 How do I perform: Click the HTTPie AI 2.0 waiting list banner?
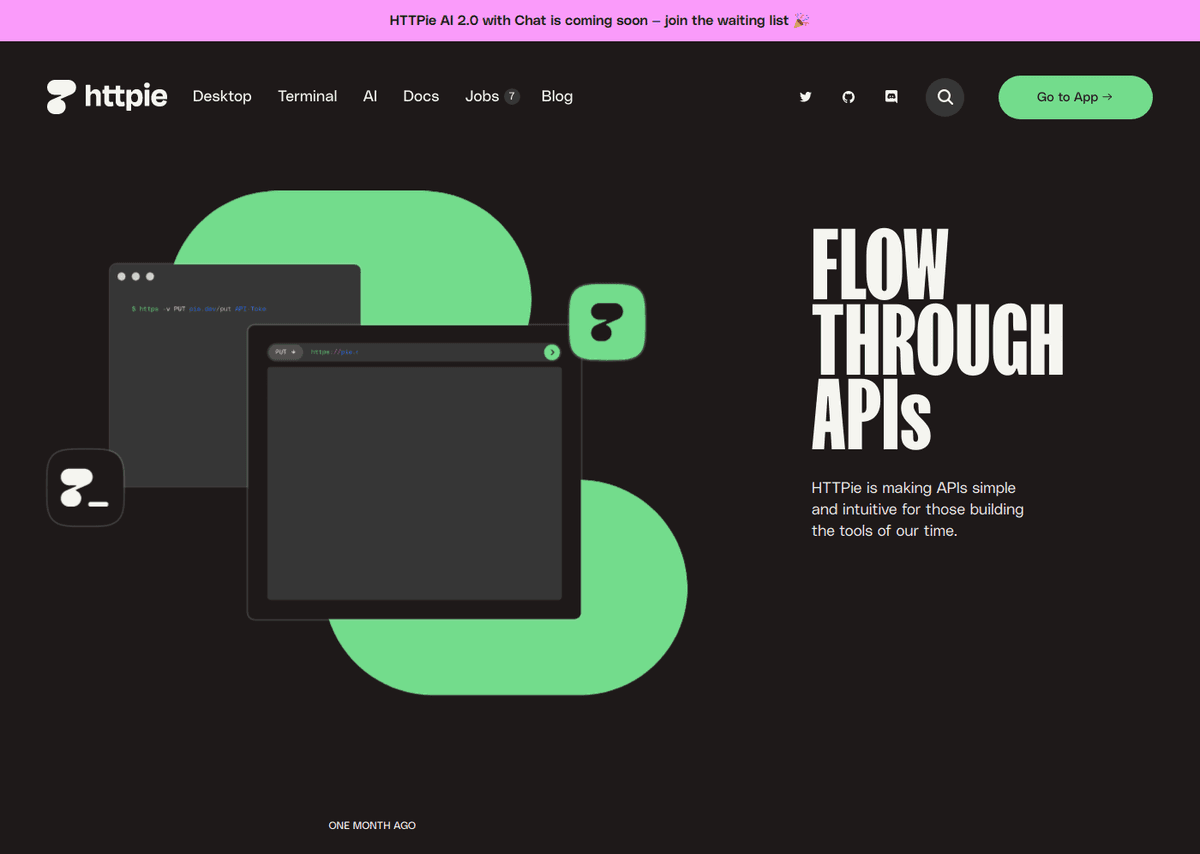point(600,20)
